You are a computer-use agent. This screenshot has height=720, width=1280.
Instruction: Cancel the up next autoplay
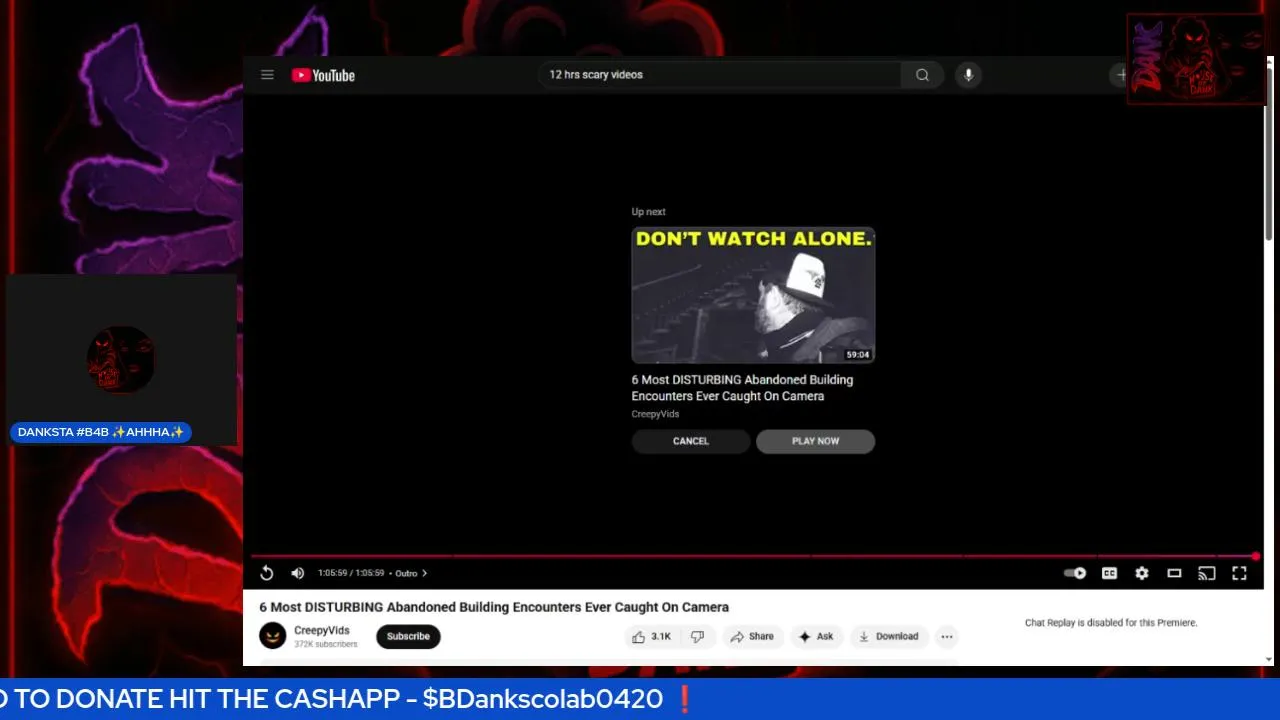pos(691,441)
